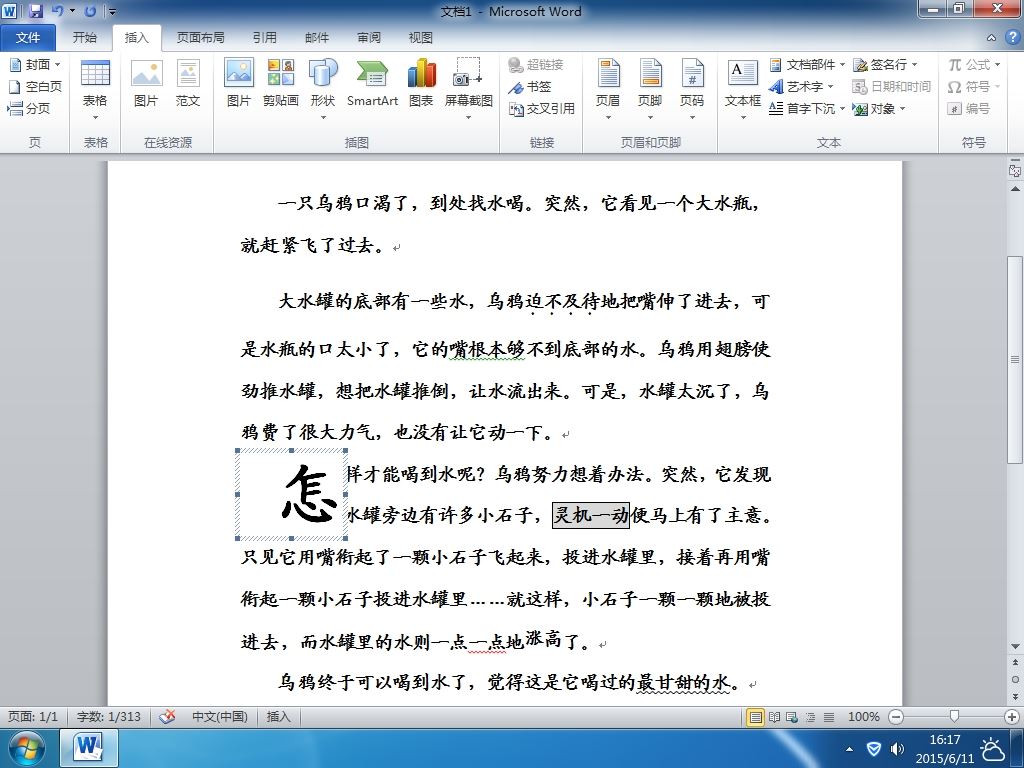Insert a page break (分页)
The height and width of the screenshot is (768, 1024).
[29, 108]
